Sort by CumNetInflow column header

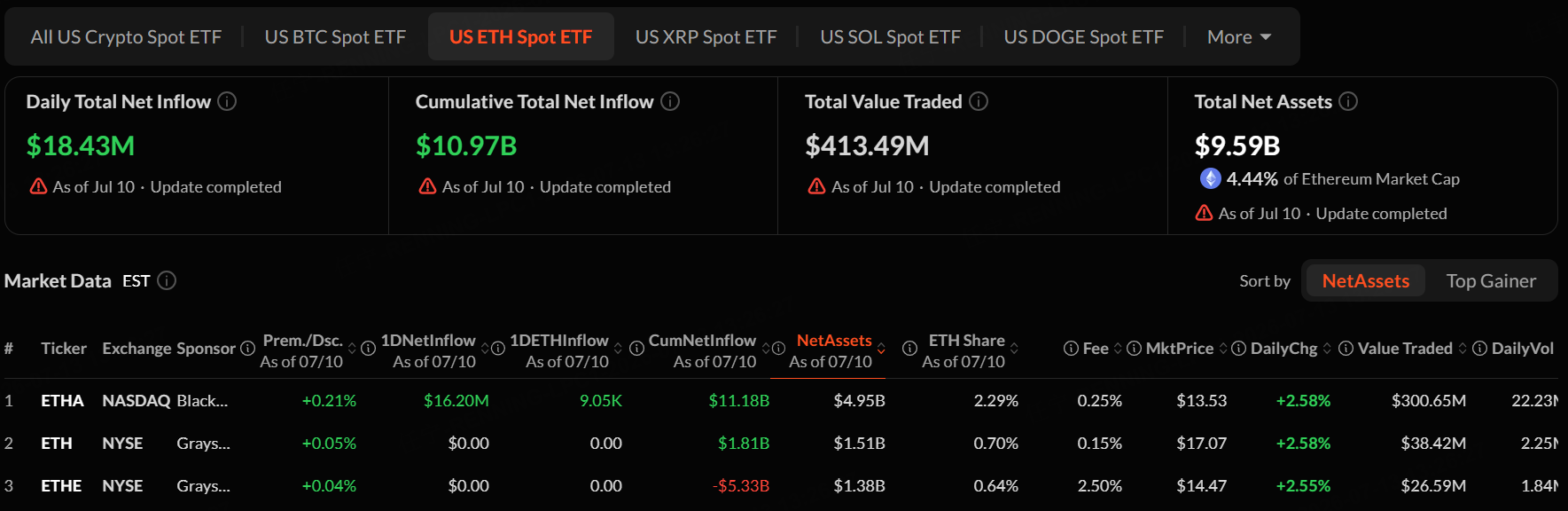click(x=702, y=341)
